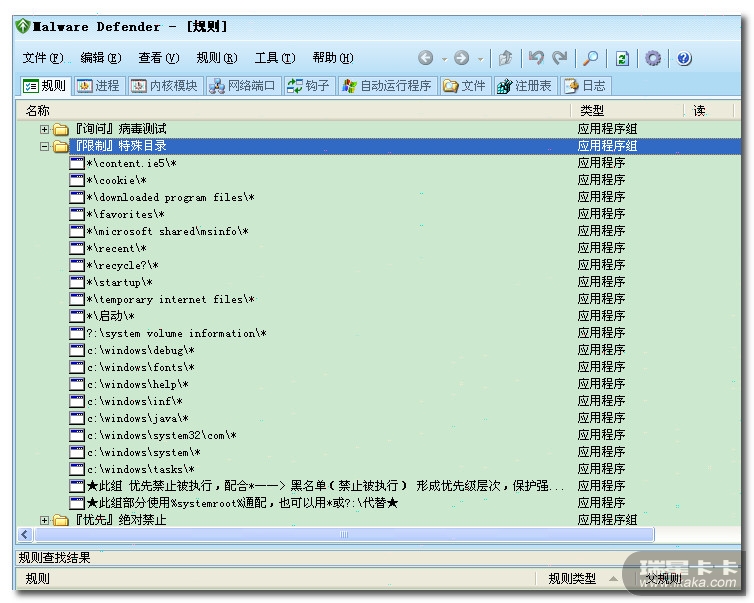This screenshot has height=603, width=754.
Task: Switch to the 日志 tab
Action: coord(585,86)
